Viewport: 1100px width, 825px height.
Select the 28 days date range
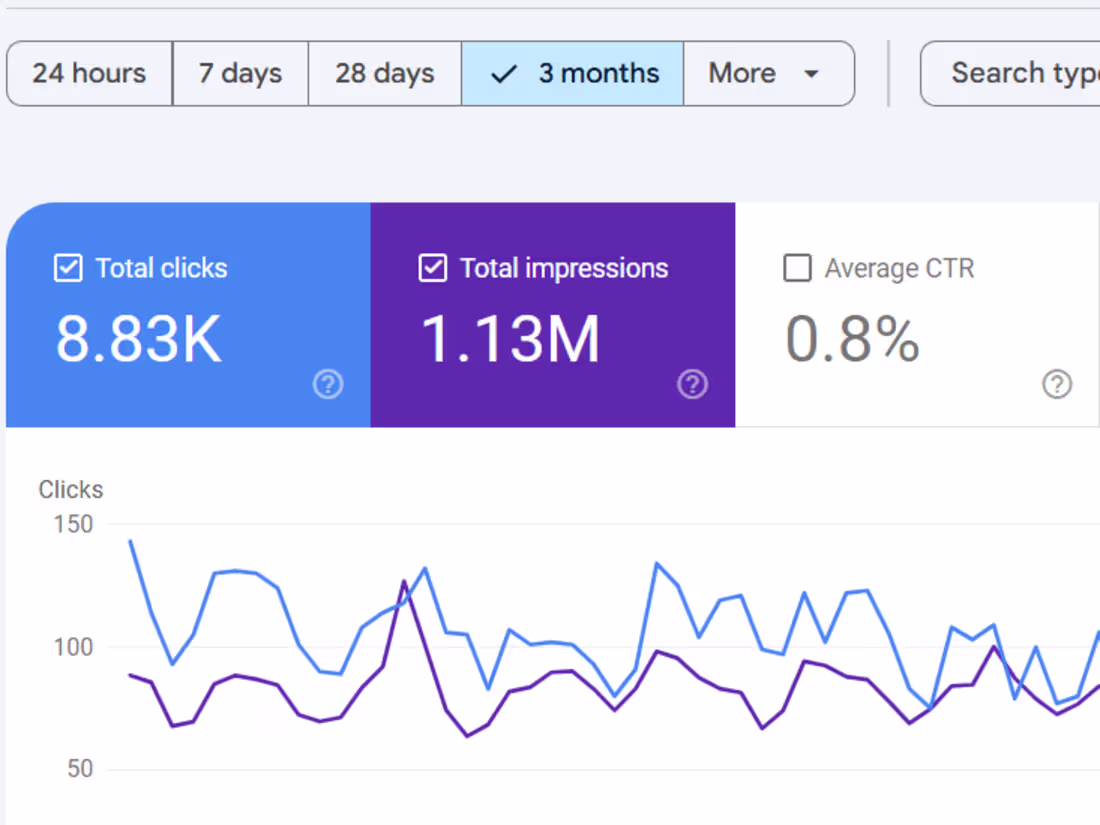[384, 73]
